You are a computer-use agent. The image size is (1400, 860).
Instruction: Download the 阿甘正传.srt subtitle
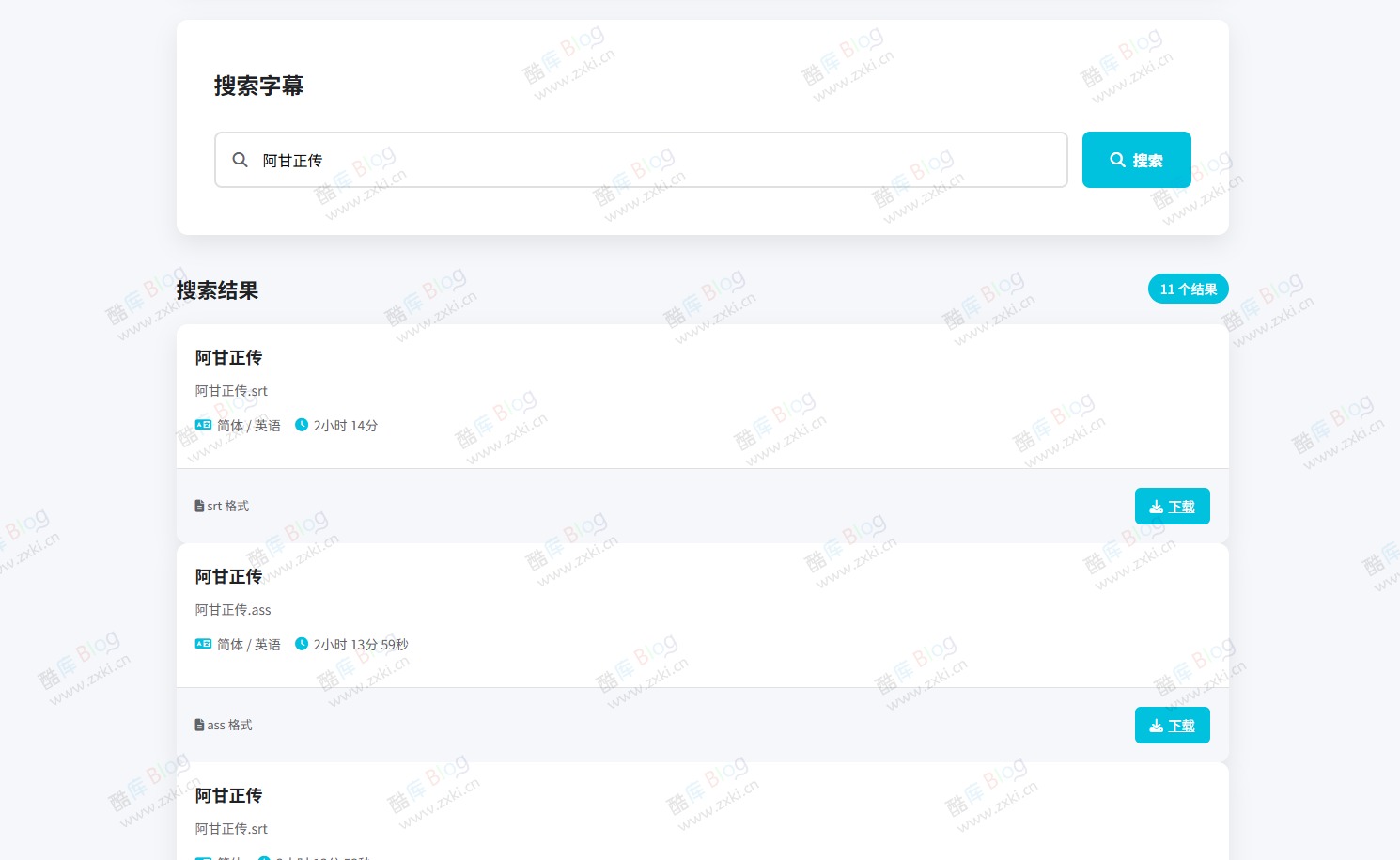point(1172,507)
